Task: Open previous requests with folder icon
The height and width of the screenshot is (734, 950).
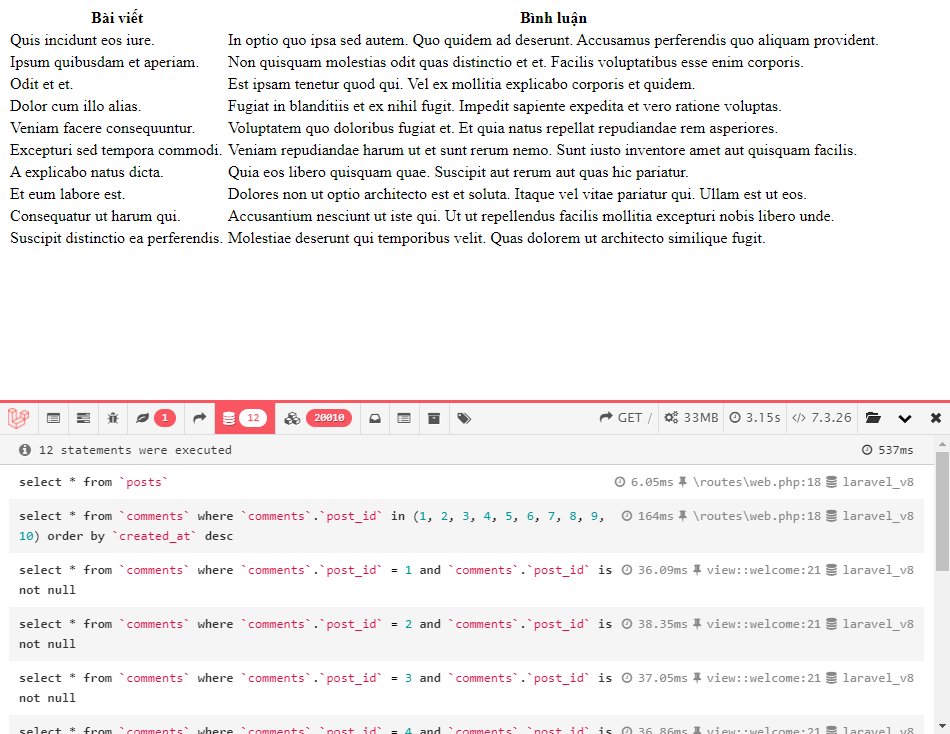Action: coord(873,418)
